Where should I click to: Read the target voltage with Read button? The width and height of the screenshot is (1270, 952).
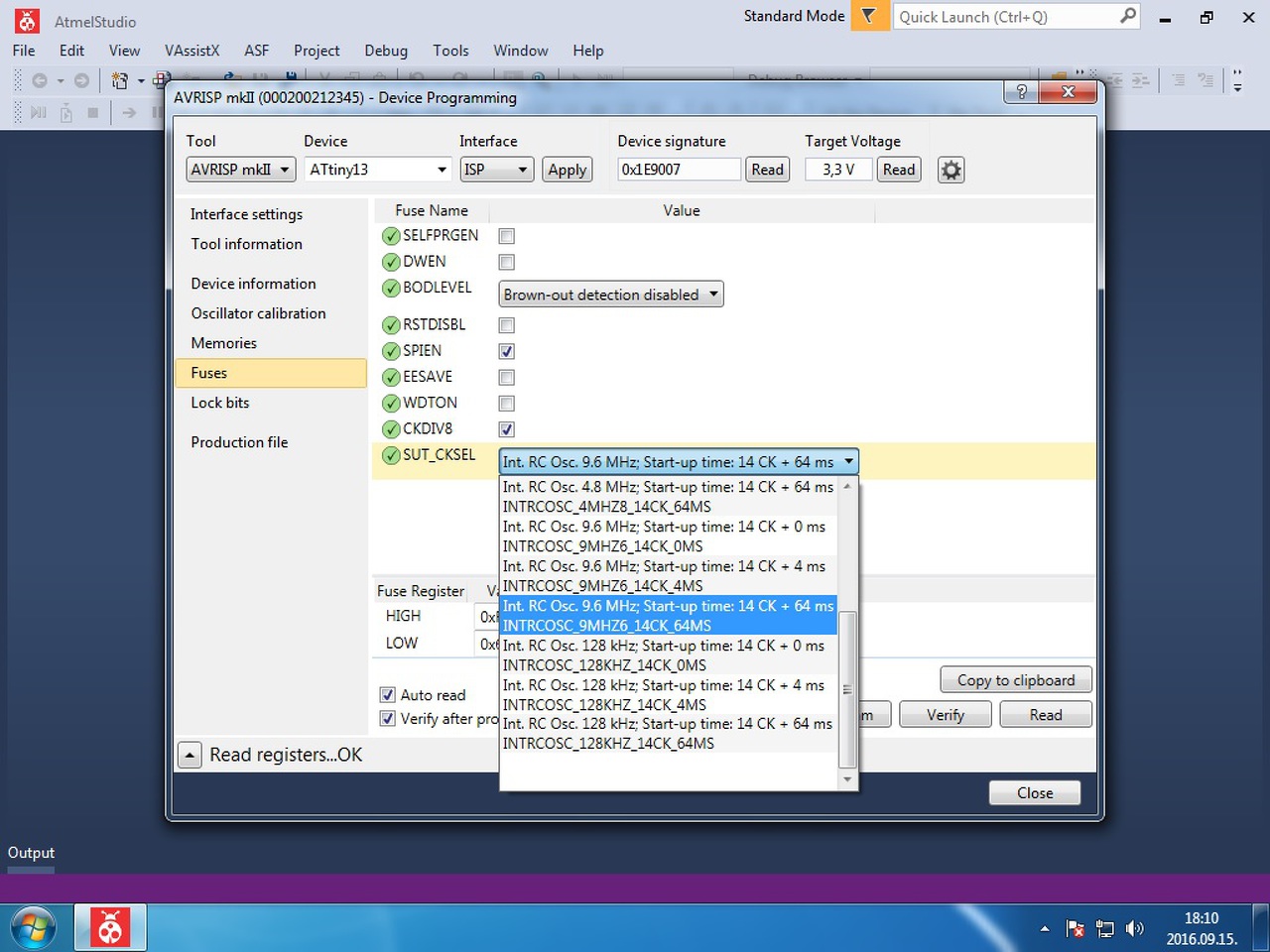click(x=899, y=170)
